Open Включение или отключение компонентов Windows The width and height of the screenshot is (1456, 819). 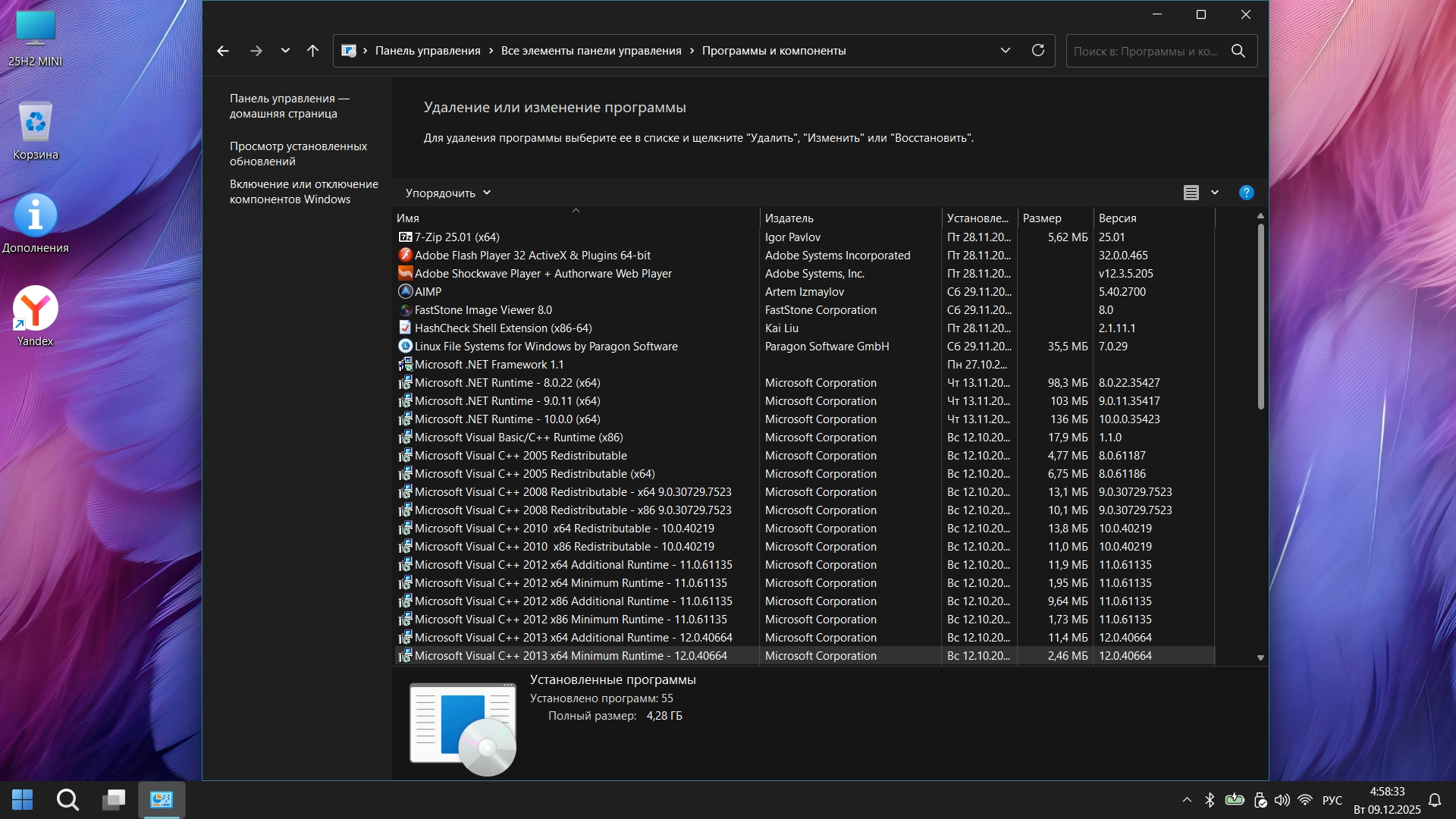pos(303,192)
